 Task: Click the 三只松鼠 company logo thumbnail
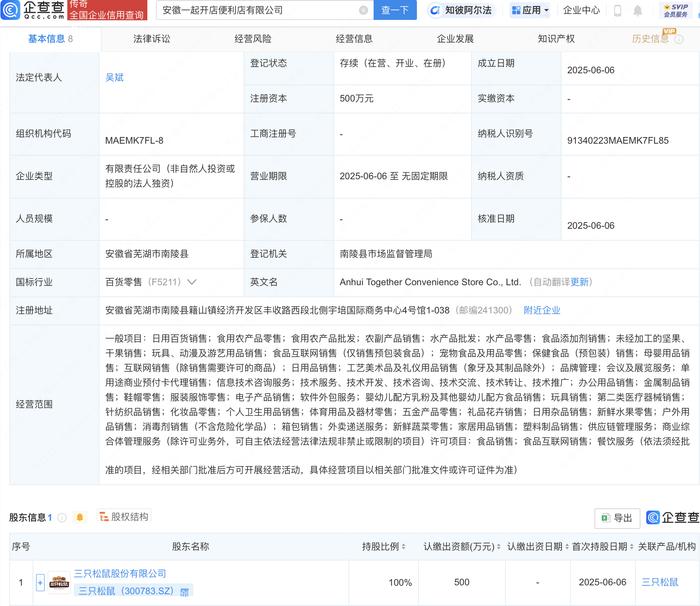pyautogui.click(x=59, y=582)
